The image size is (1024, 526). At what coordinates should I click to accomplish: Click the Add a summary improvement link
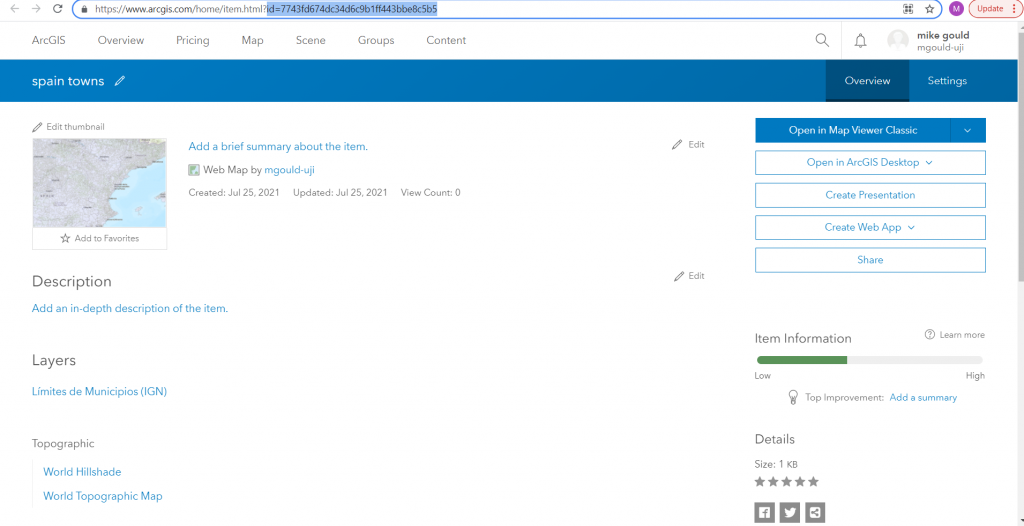(x=923, y=397)
